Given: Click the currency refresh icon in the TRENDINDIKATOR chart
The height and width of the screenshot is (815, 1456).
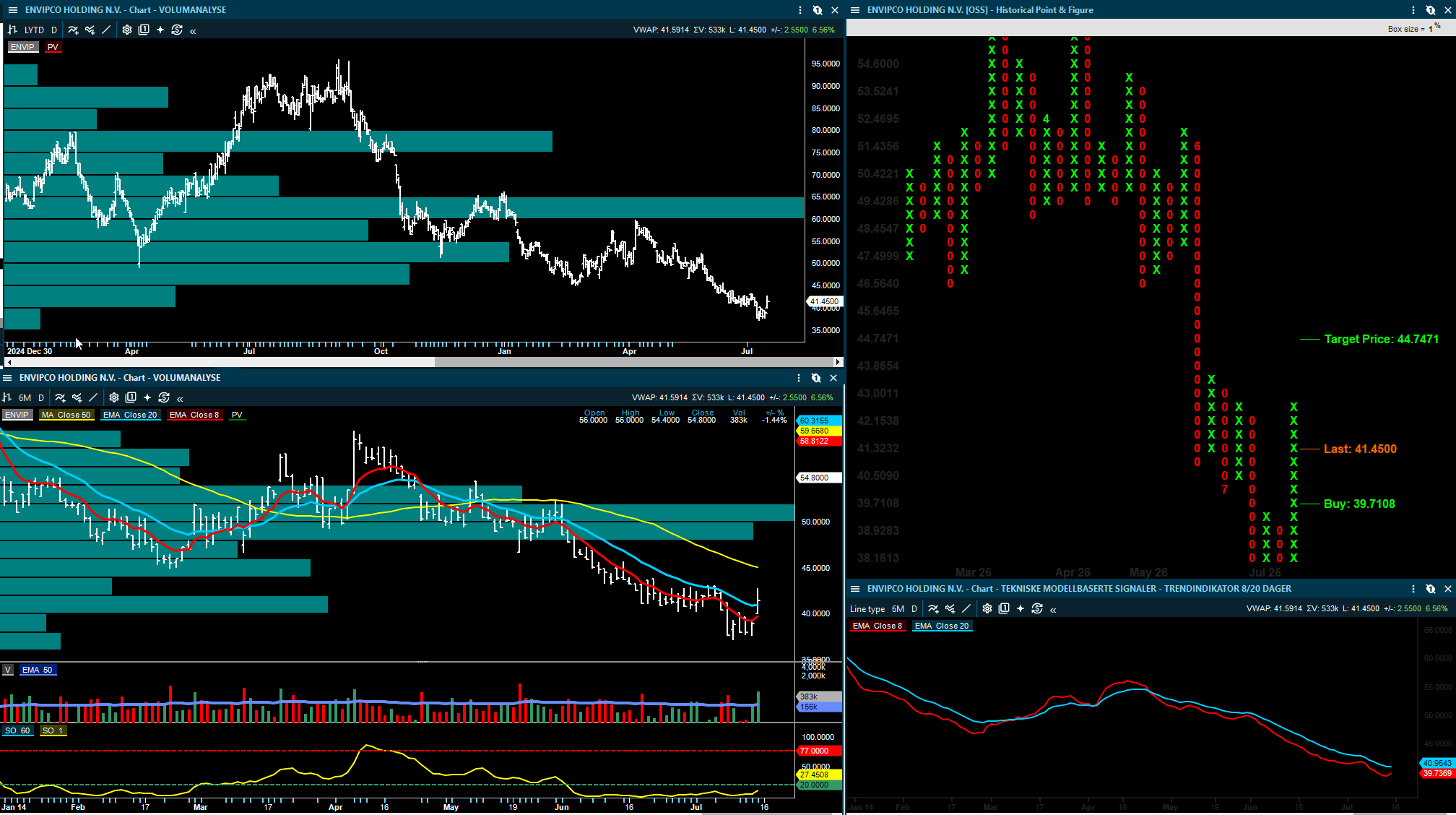Looking at the screenshot, I should (1037, 609).
